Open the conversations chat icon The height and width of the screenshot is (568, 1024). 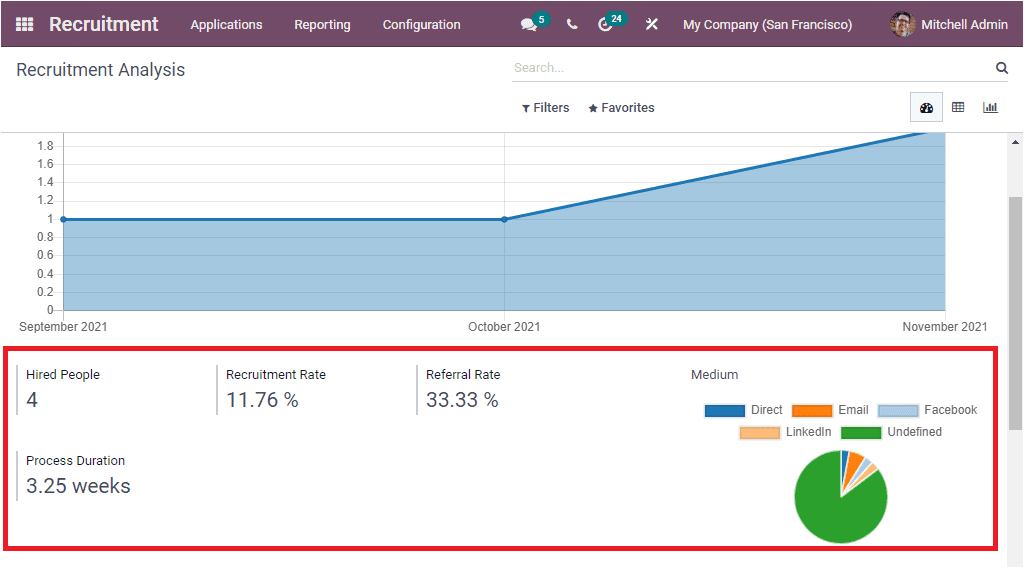click(x=529, y=25)
